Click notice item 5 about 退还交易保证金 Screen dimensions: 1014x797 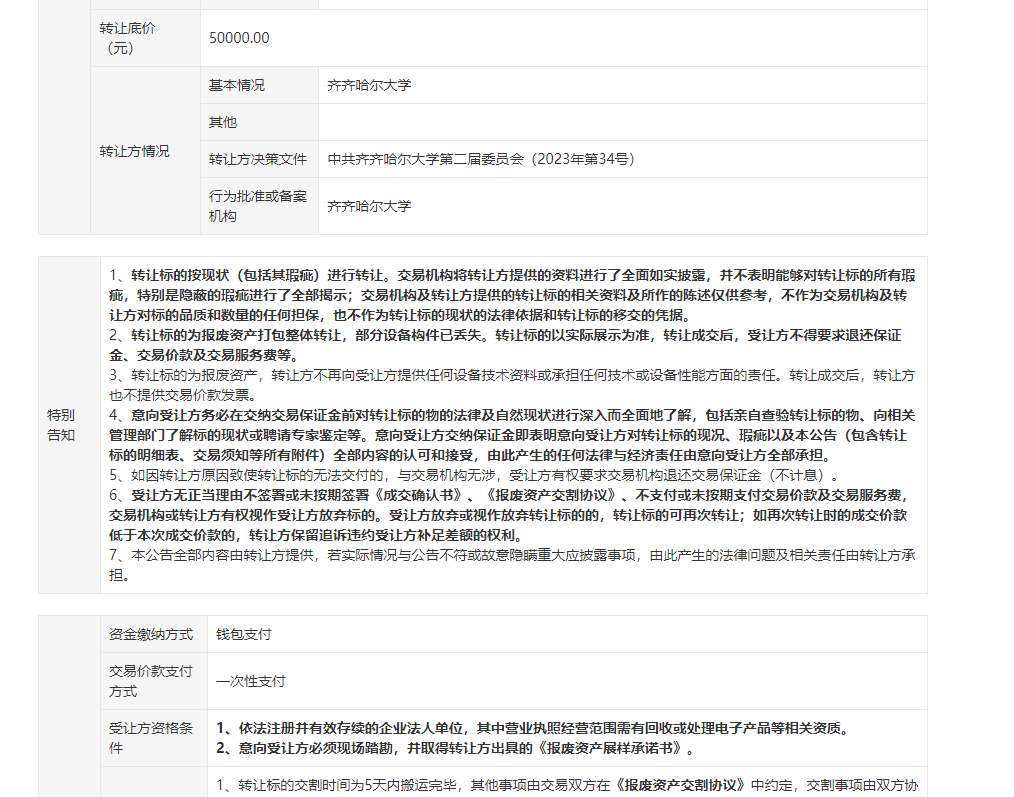pos(476,475)
